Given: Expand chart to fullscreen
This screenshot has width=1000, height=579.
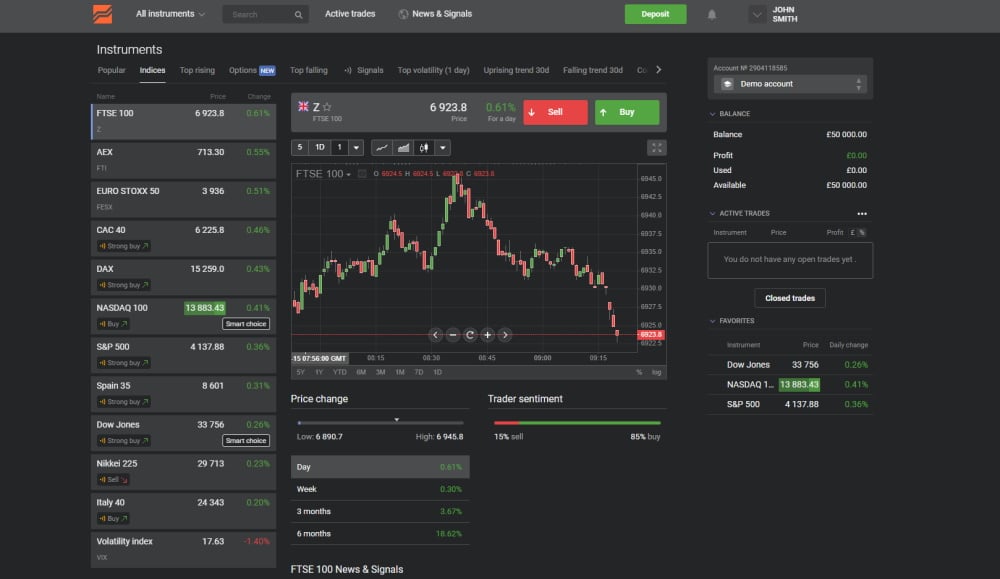Looking at the screenshot, I should click(656, 148).
